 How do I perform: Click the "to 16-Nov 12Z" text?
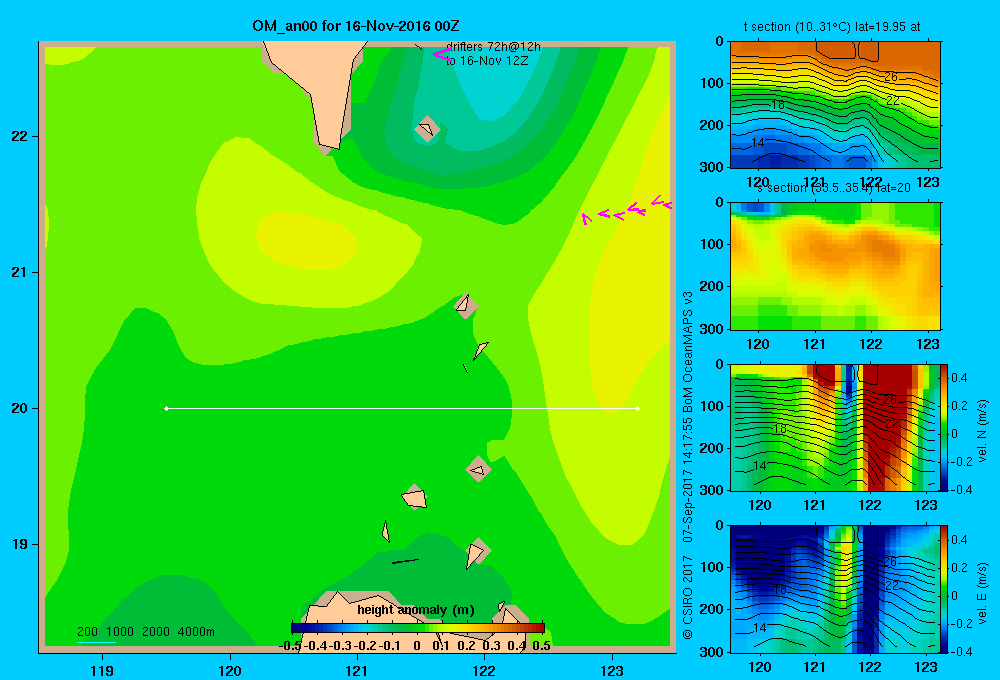pyautogui.click(x=487, y=61)
